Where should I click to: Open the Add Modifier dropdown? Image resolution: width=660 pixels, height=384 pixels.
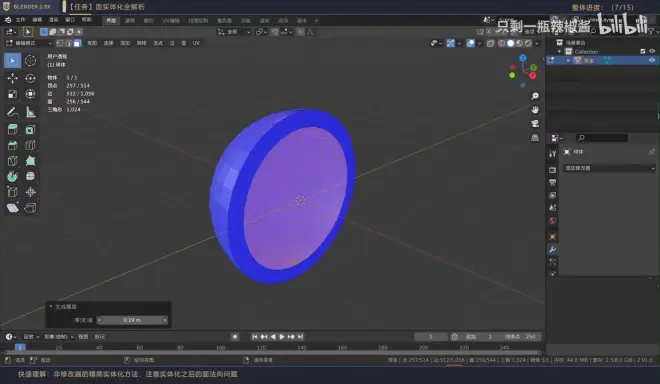[609, 168]
